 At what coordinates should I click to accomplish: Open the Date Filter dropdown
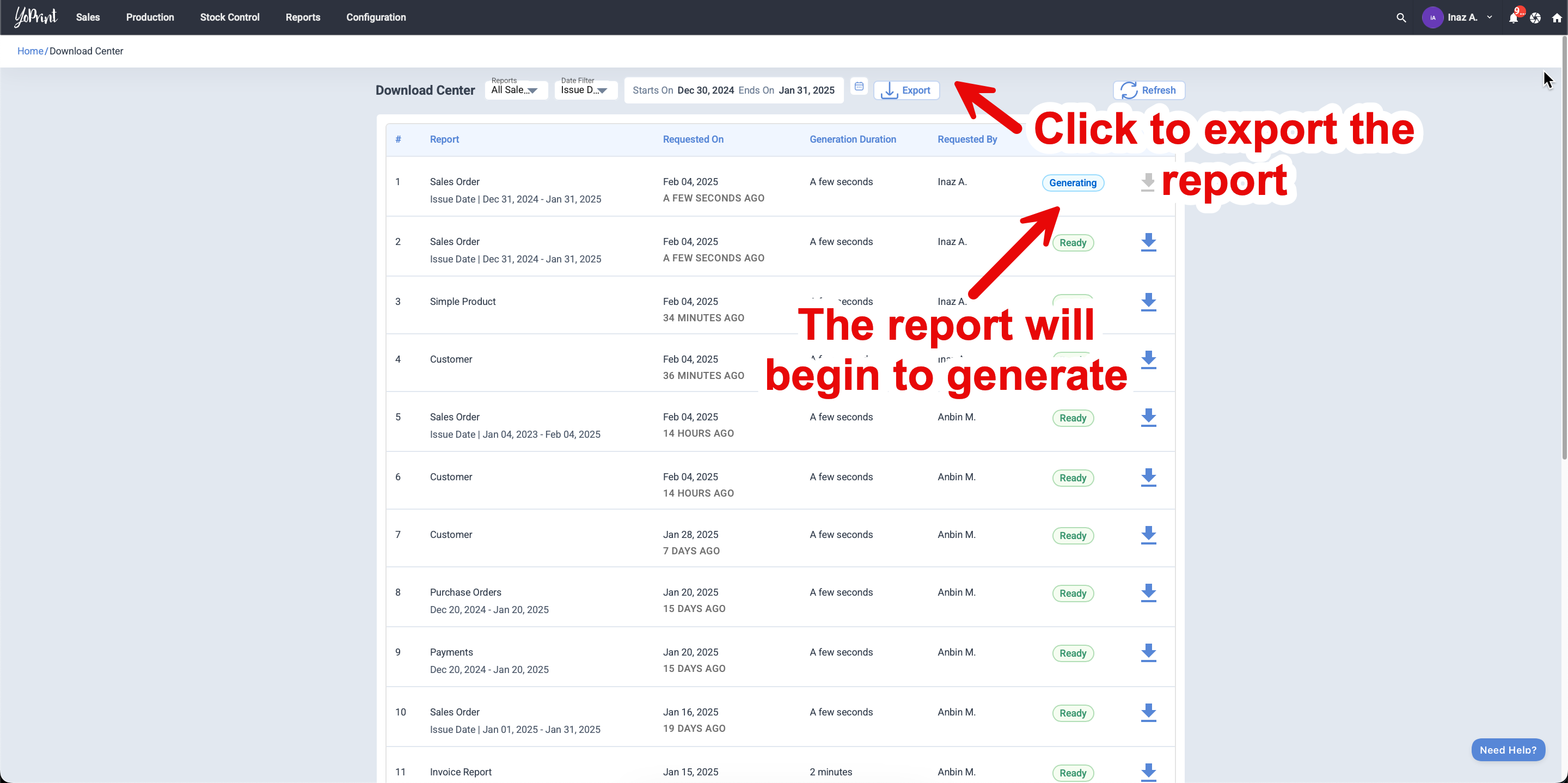585,90
